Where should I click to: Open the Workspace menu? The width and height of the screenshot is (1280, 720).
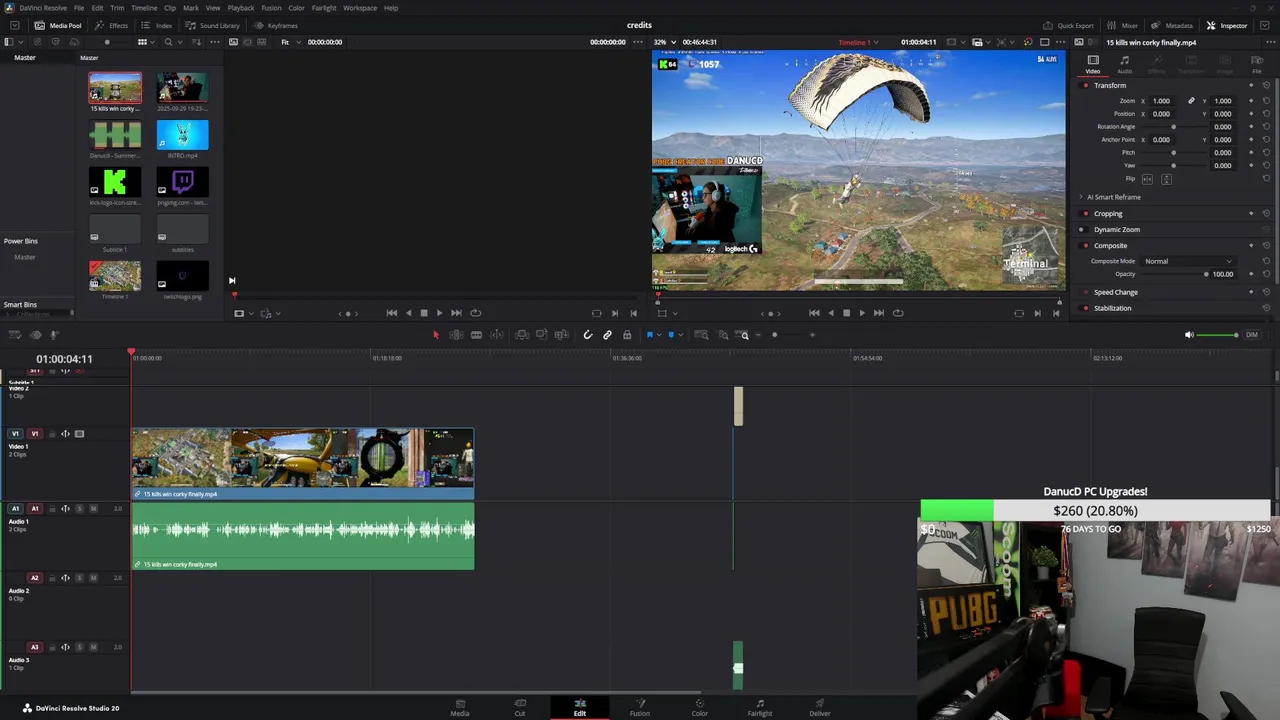coord(360,8)
